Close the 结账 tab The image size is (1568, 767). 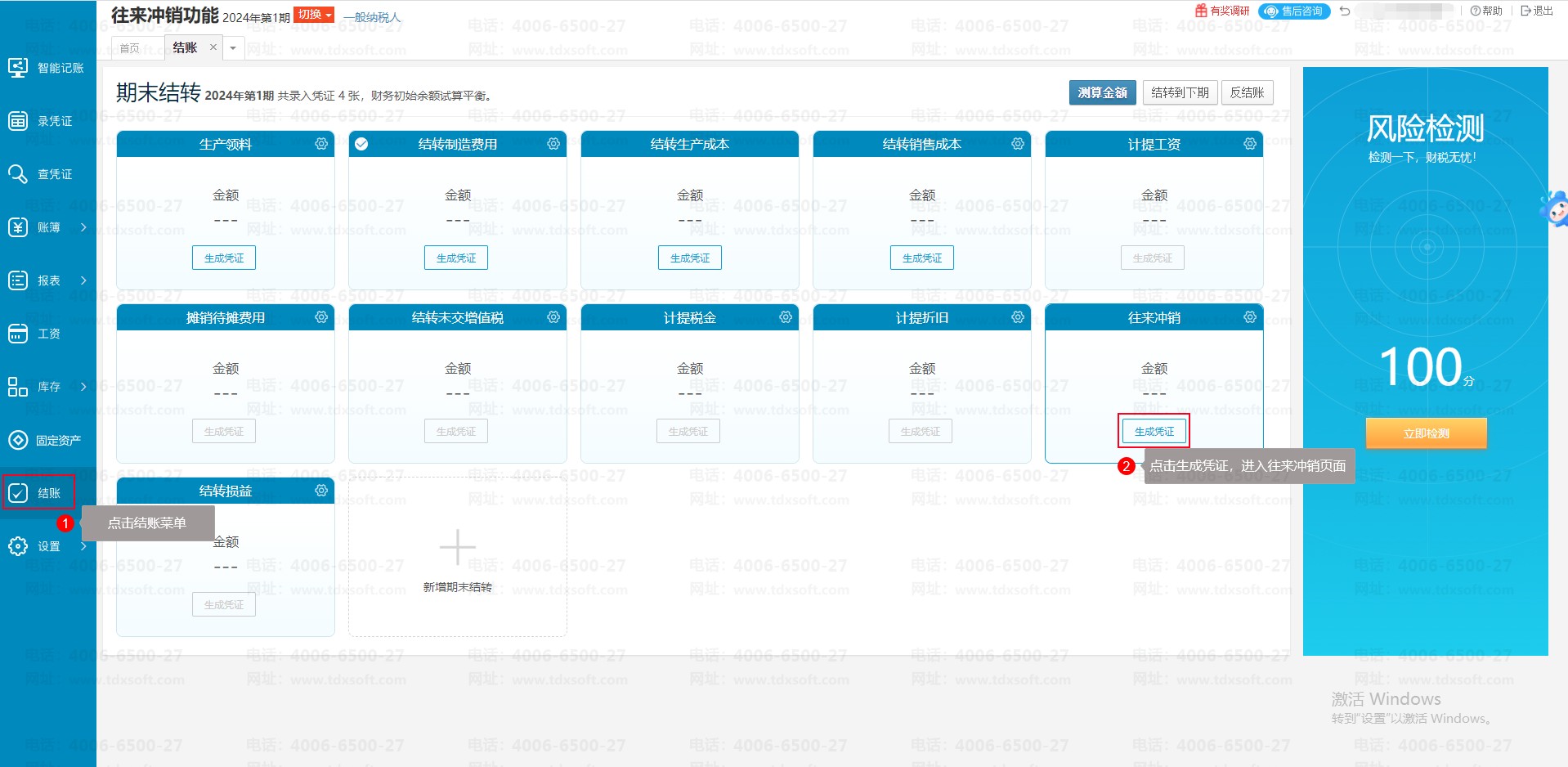(x=213, y=47)
